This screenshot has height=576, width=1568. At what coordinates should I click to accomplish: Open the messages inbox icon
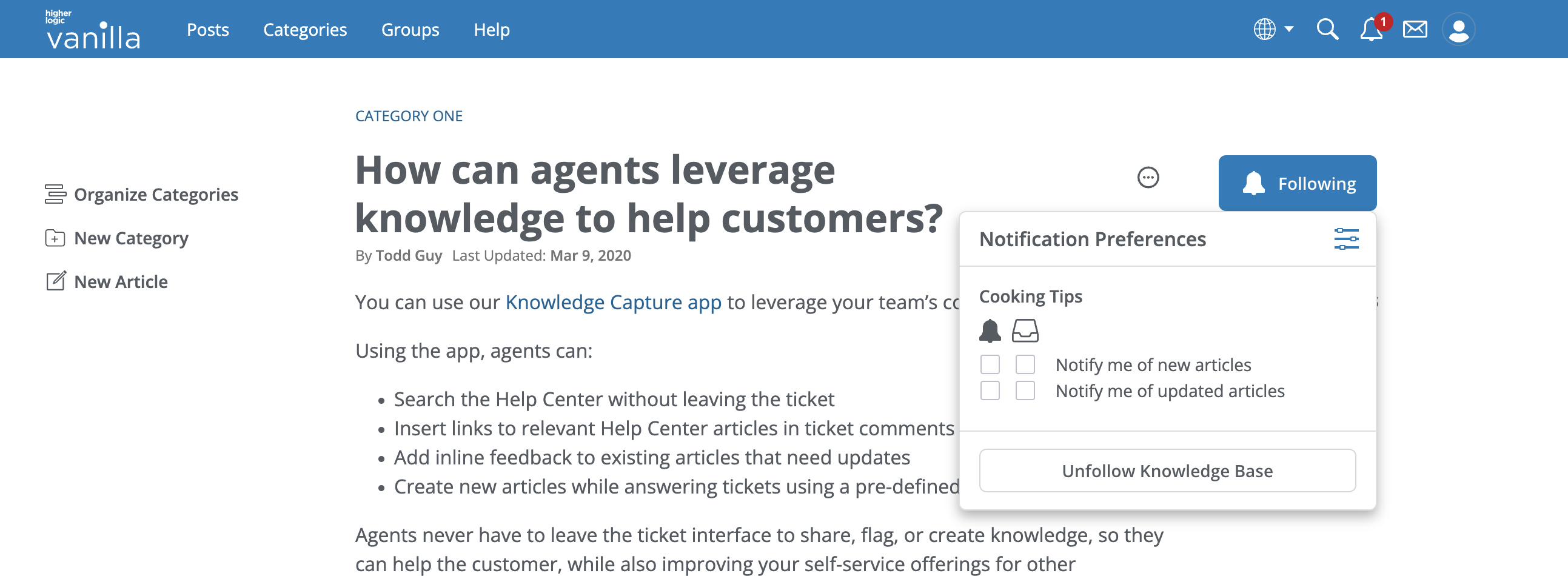tap(1414, 28)
